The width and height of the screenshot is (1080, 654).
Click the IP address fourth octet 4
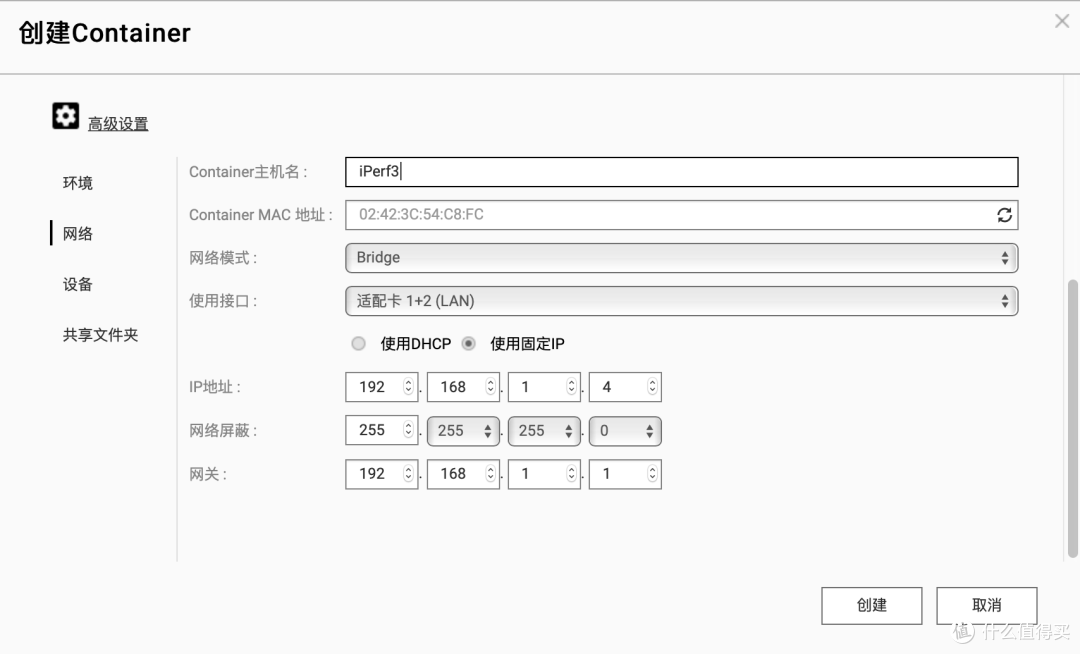(625, 387)
